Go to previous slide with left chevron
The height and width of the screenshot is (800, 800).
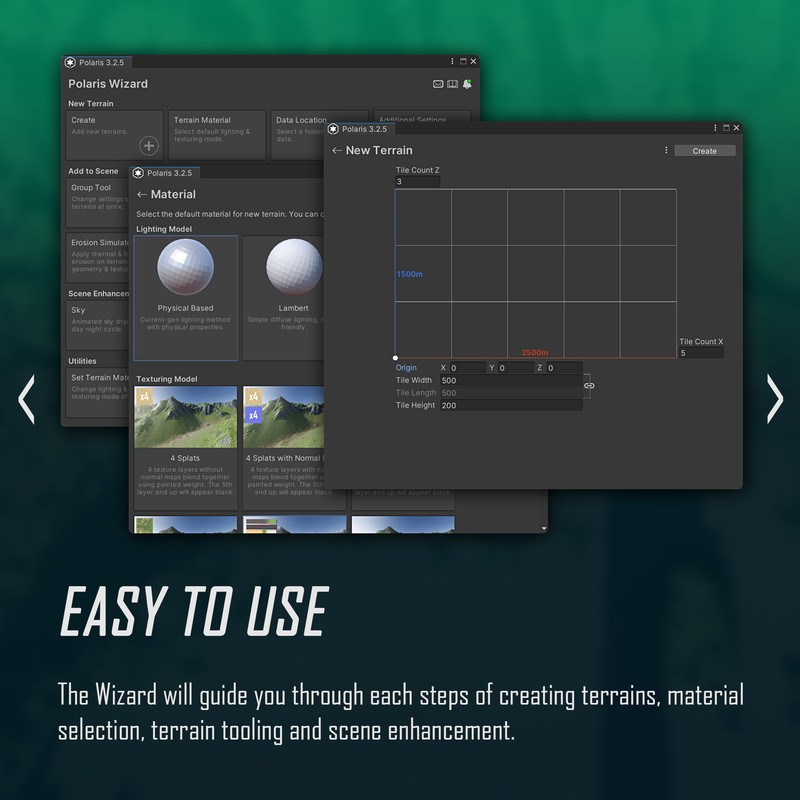tap(27, 399)
